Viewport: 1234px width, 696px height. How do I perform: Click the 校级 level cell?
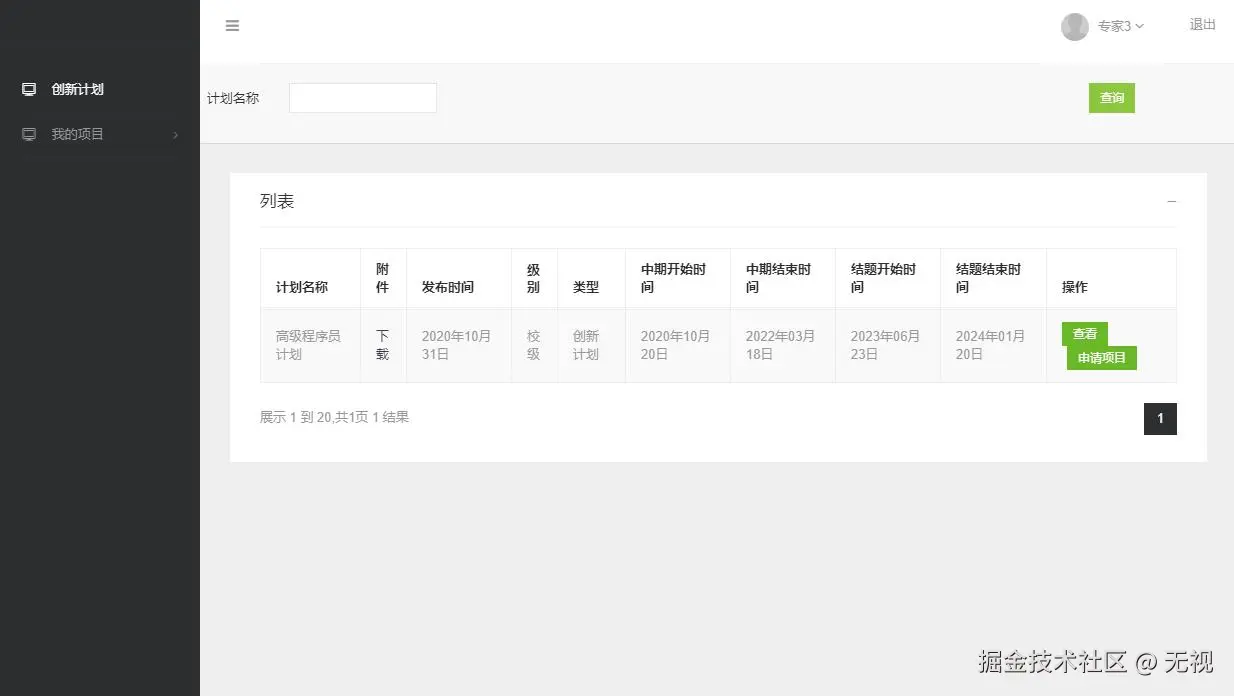click(x=533, y=345)
